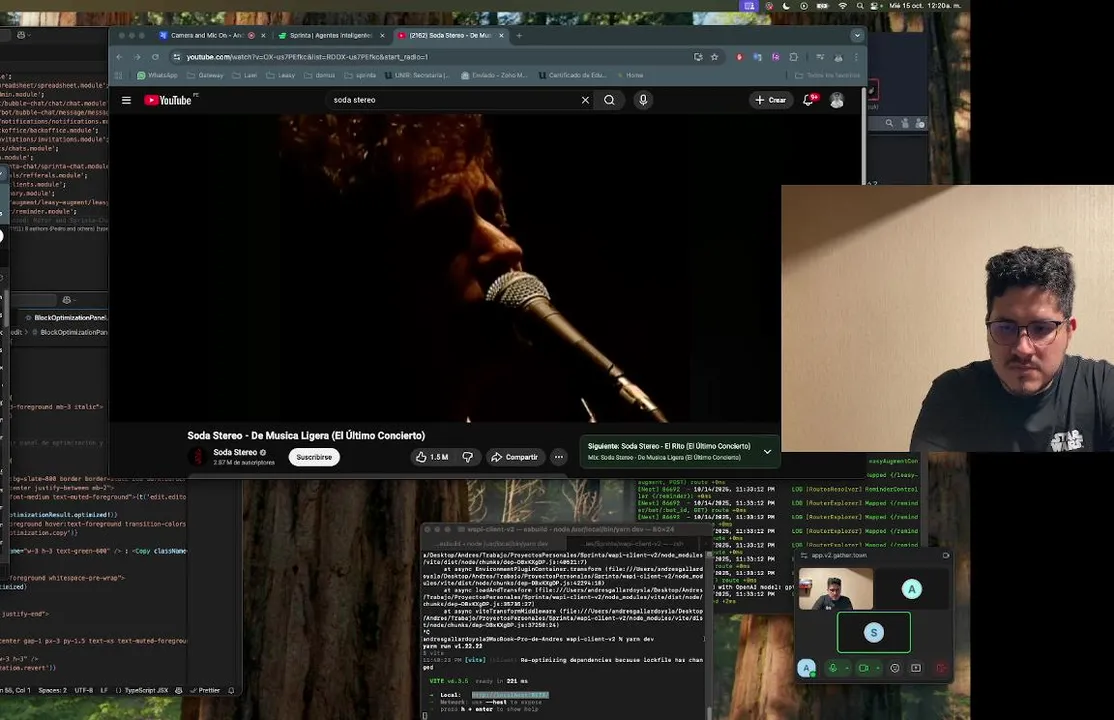Click the LF line ending indicator
The width and height of the screenshot is (1114, 720).
coord(104,690)
